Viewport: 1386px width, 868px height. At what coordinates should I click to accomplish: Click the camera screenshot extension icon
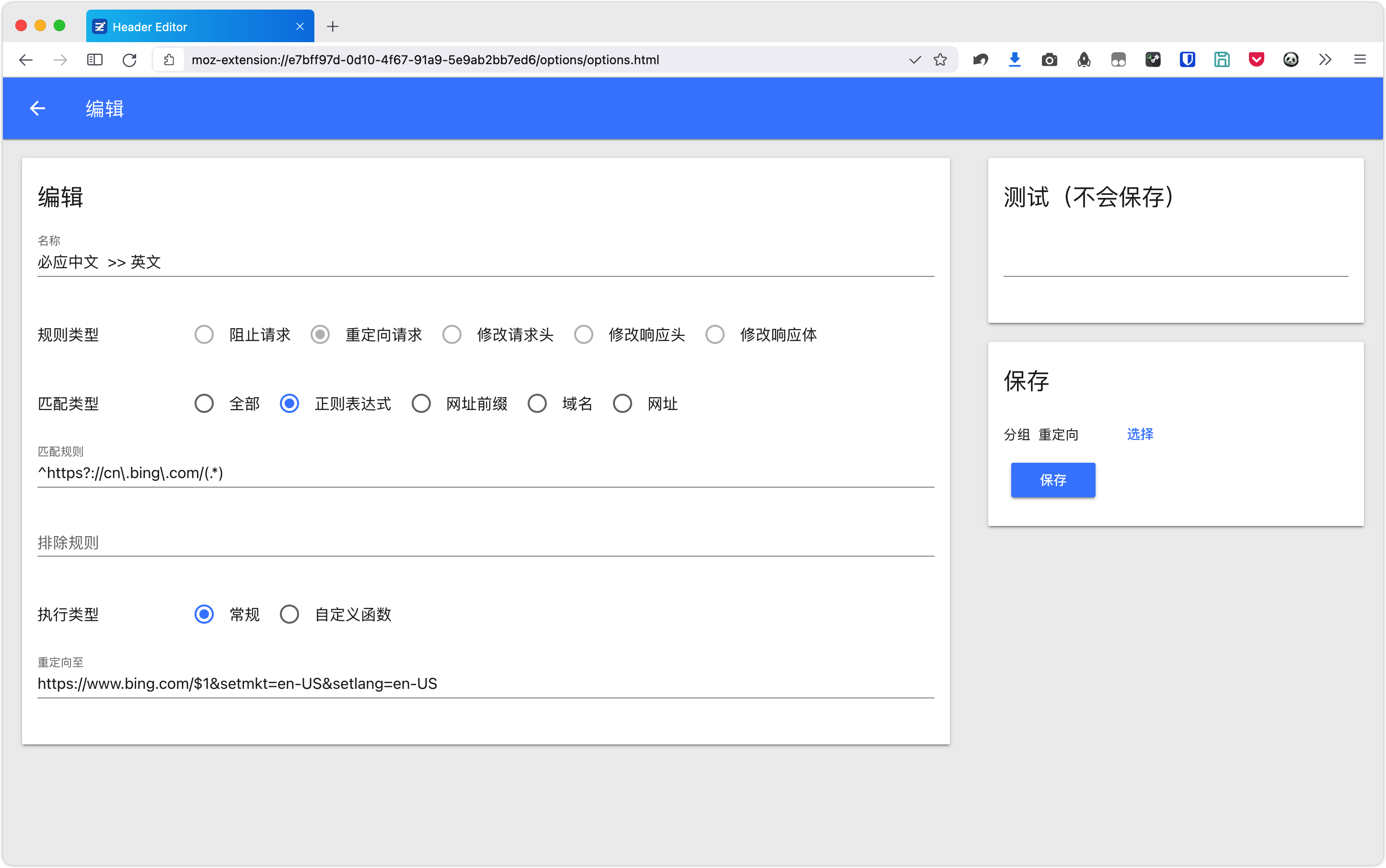[1050, 60]
